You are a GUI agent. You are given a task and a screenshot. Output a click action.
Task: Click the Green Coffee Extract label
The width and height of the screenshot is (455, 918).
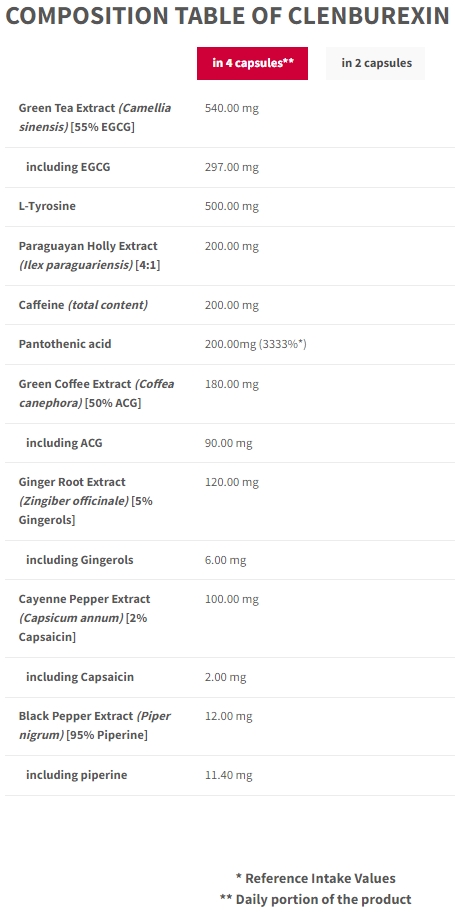coord(97,393)
